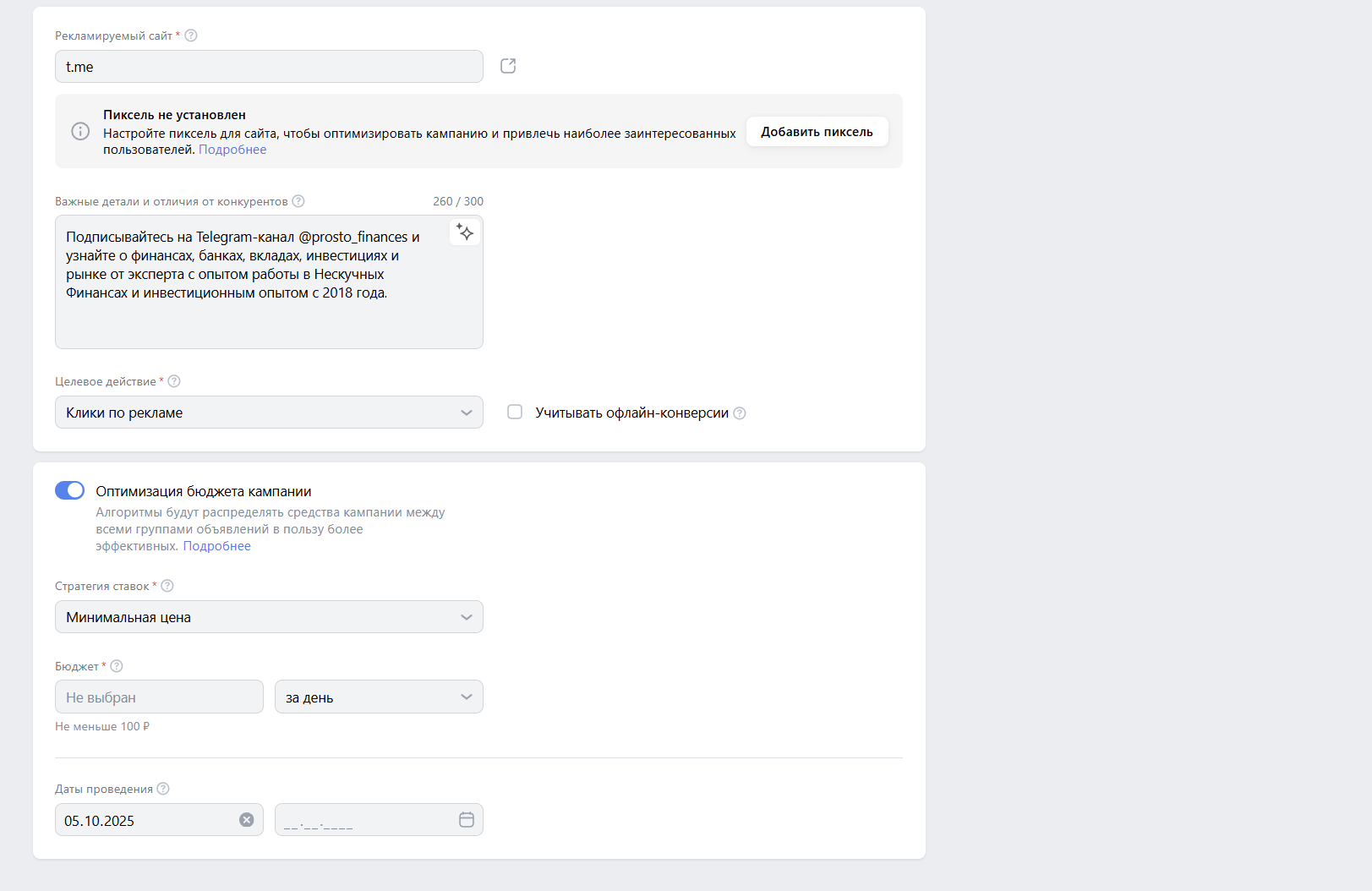
Task: Click help icon next to Стратегия ставок
Action: (167, 586)
